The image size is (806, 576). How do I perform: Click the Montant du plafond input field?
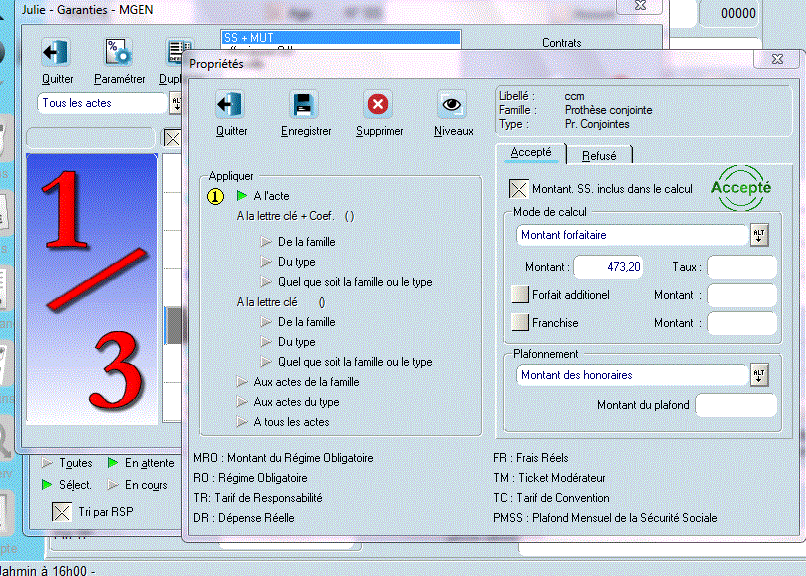click(x=735, y=405)
